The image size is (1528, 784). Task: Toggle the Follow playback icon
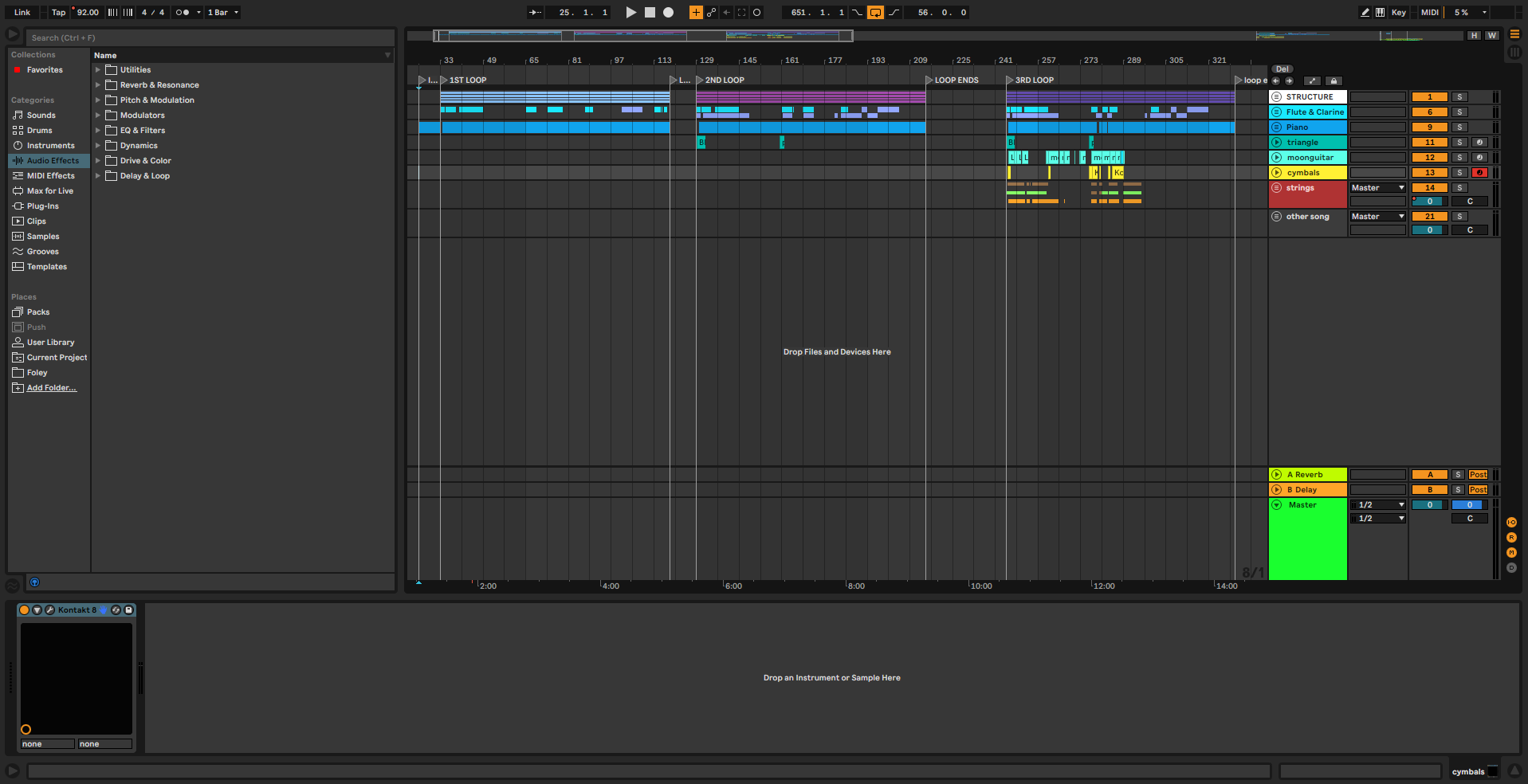pos(536,13)
